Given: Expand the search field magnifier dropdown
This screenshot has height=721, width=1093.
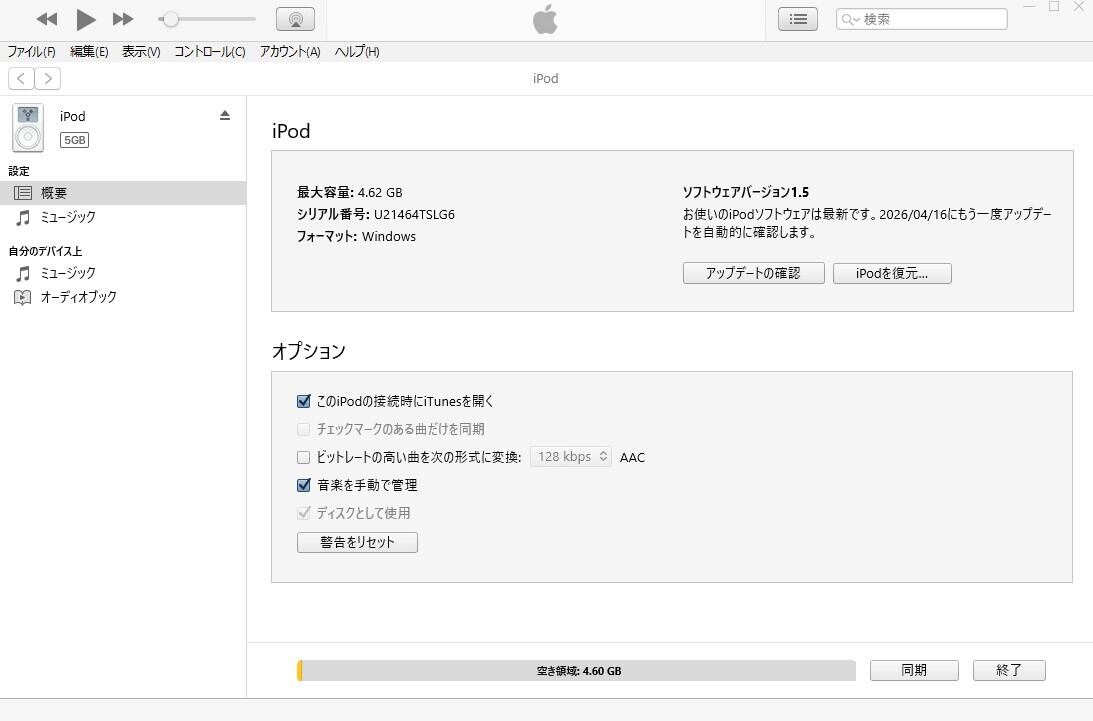Looking at the screenshot, I should pos(850,19).
